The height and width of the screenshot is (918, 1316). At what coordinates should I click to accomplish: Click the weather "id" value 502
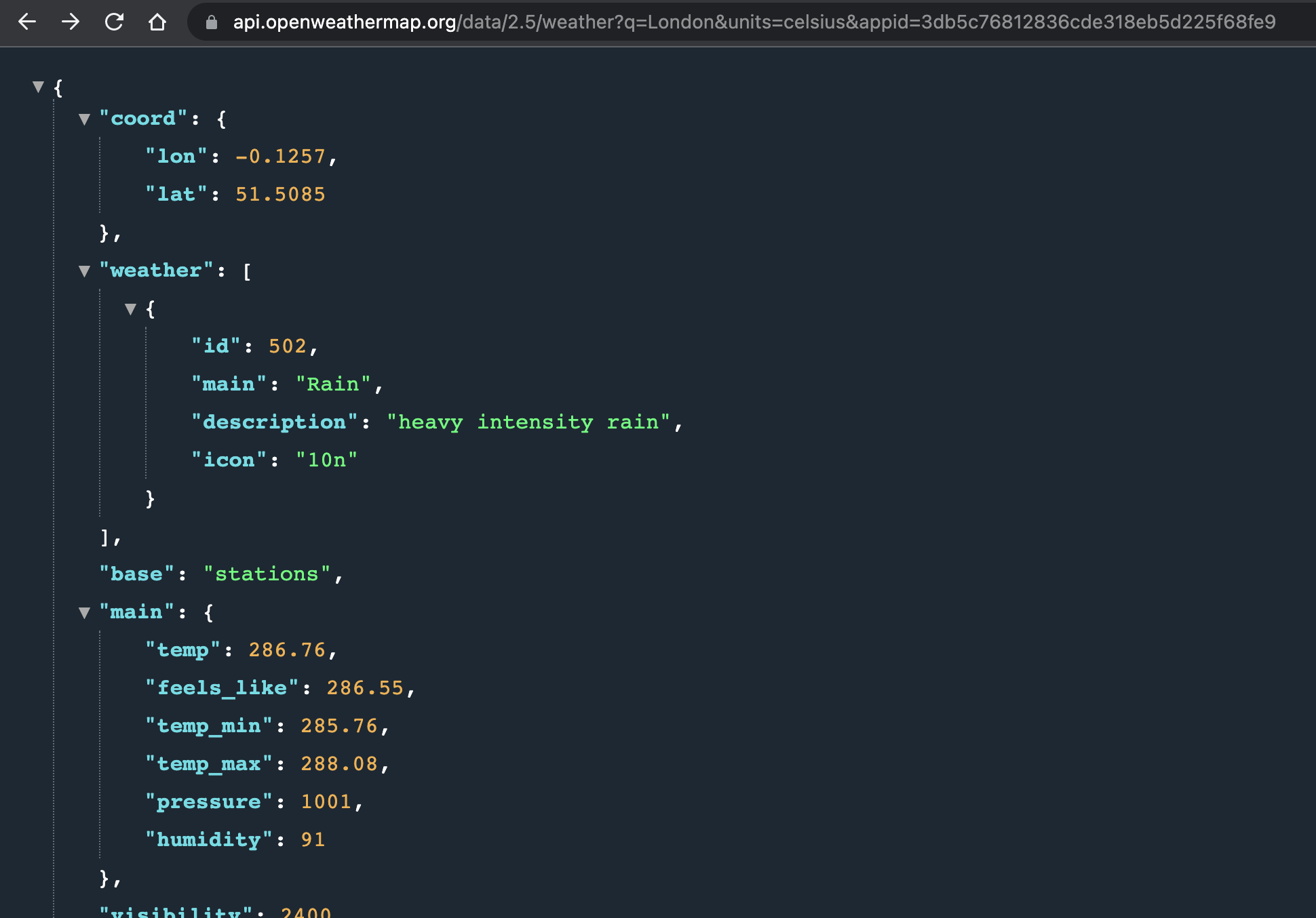288,346
